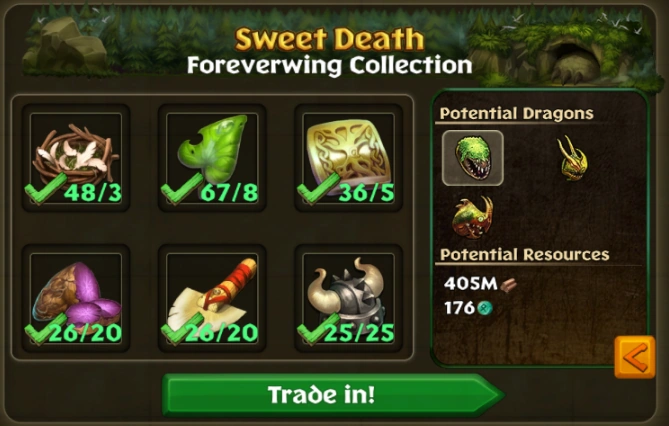
Task: Select the red-handled axe item
Action: (x=212, y=298)
